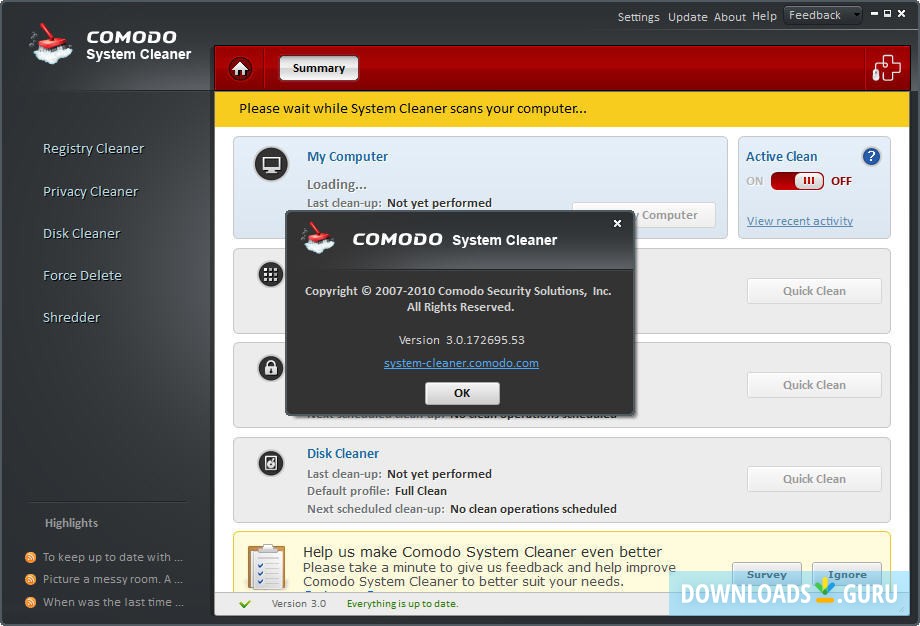Confirm the About dialog with OK
The width and height of the screenshot is (920, 626).
click(x=462, y=393)
